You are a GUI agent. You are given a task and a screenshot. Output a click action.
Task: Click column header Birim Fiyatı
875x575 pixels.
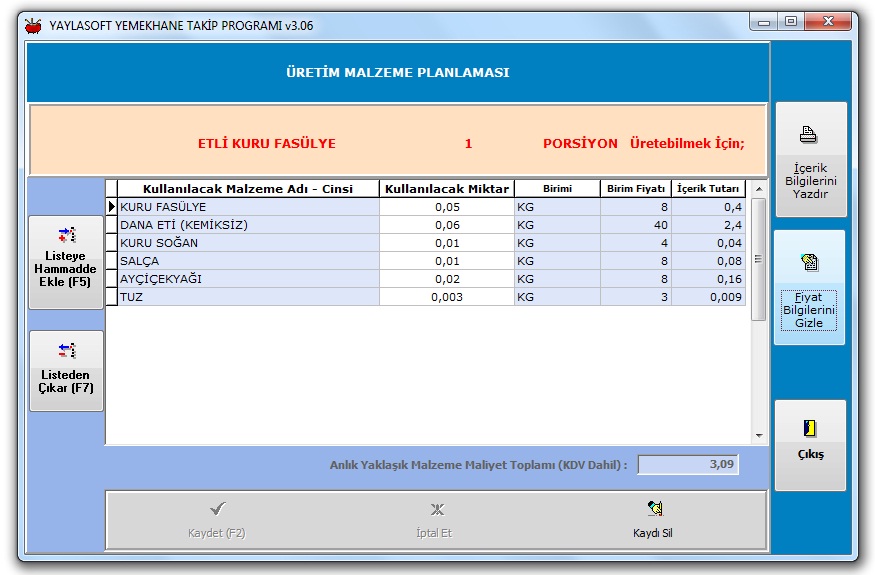(636, 189)
